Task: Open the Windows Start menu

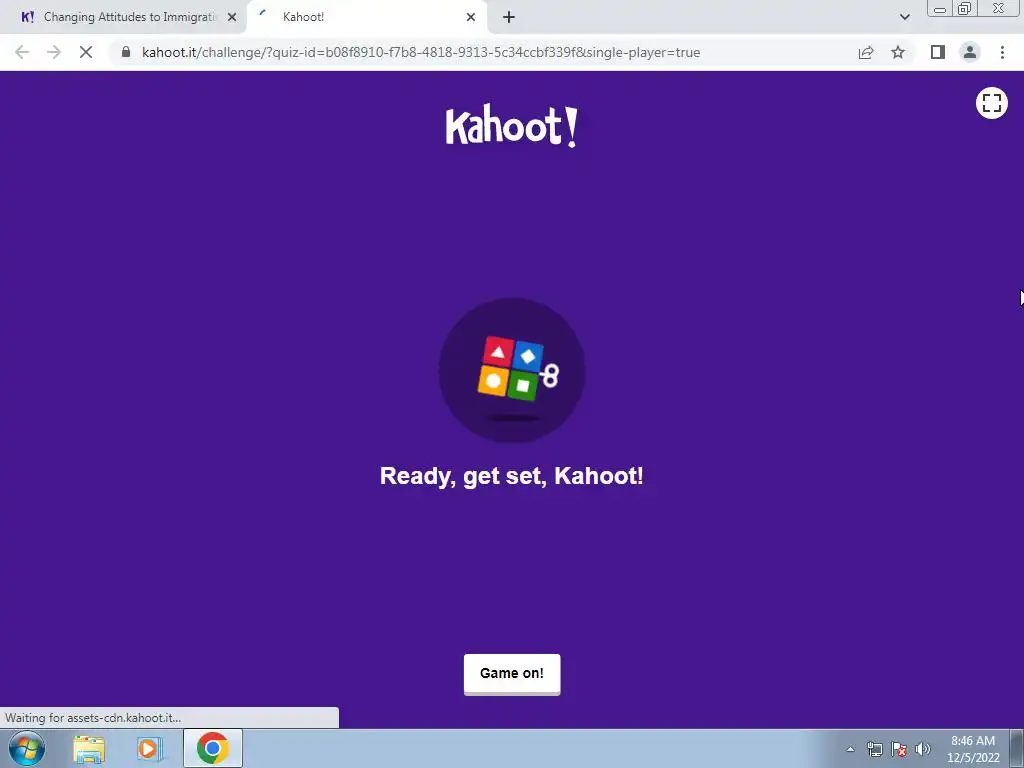Action: (x=27, y=748)
